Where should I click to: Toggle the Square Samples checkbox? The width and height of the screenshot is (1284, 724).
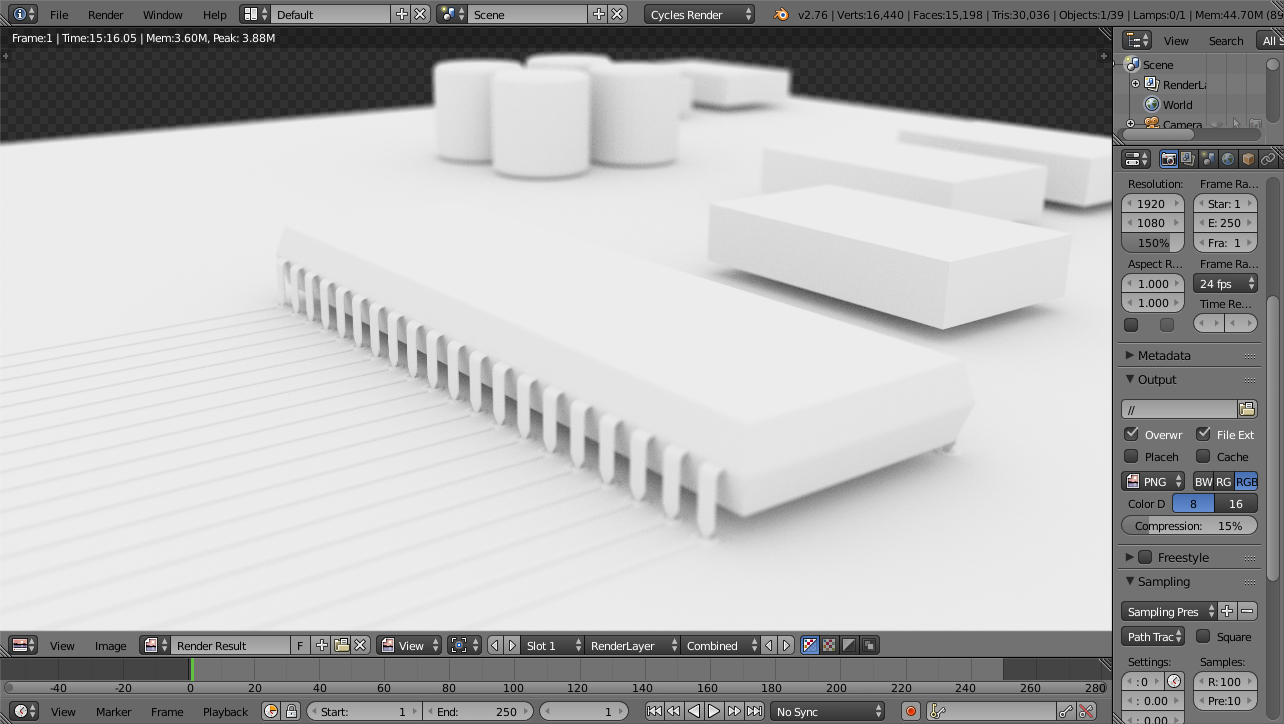point(1203,636)
